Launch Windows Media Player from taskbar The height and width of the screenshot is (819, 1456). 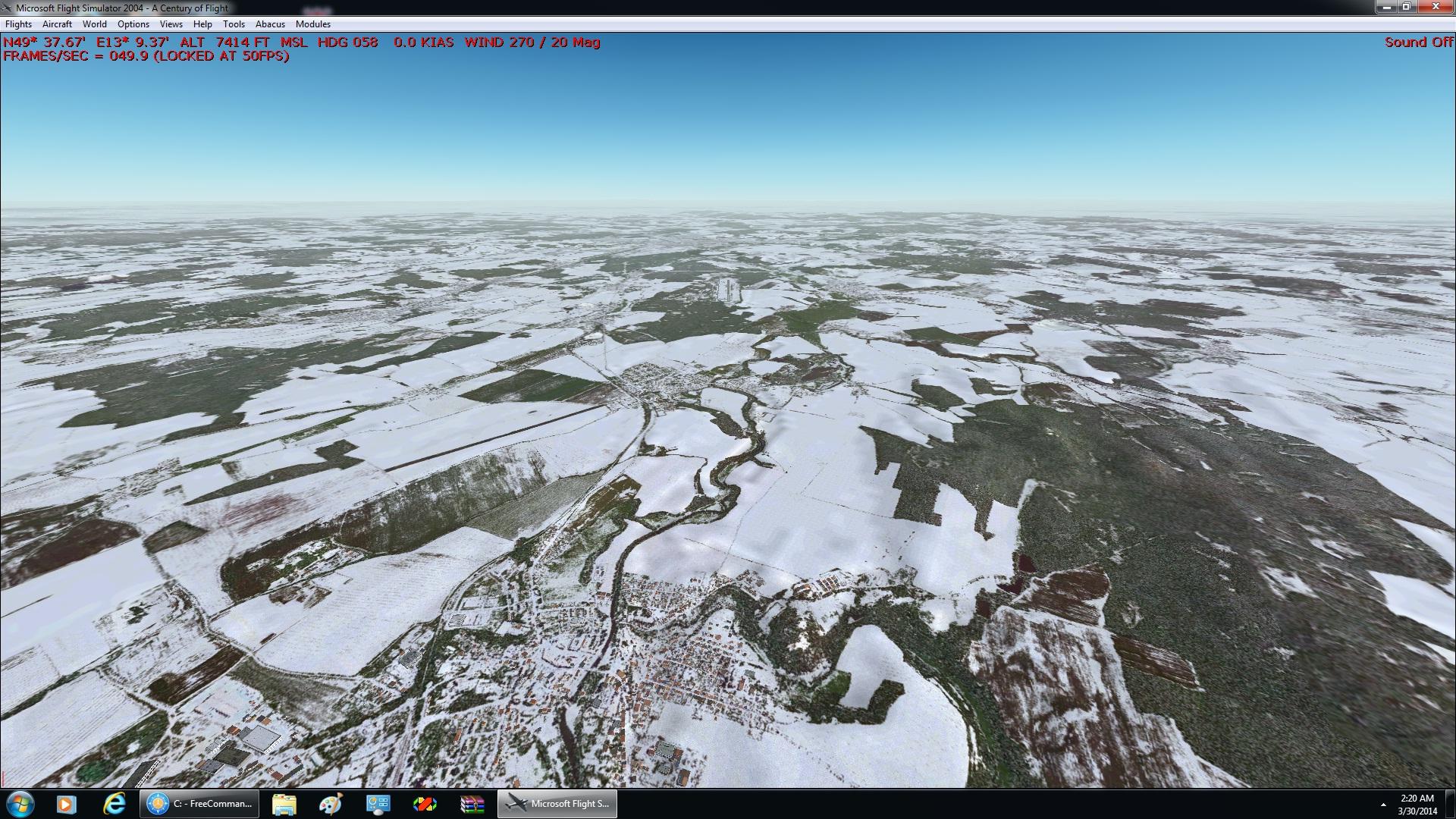[x=67, y=804]
